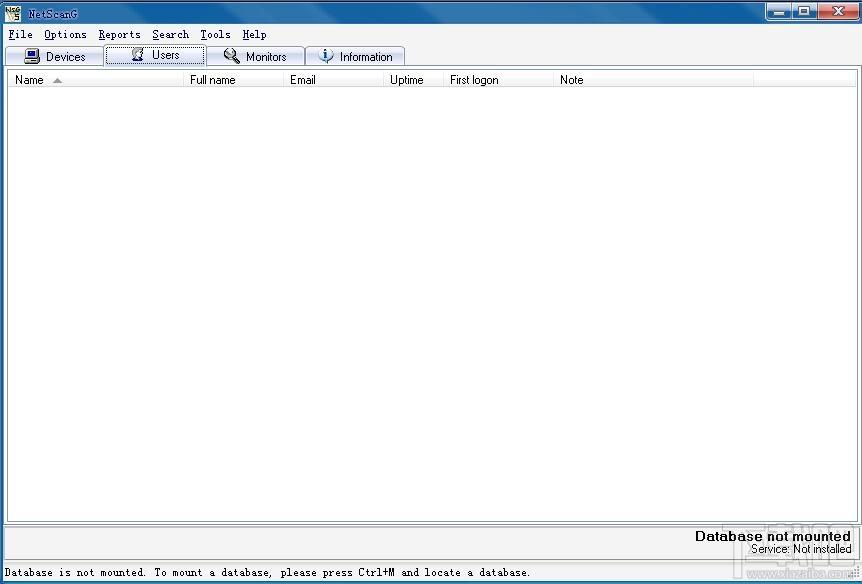Viewport: 862px width, 584px height.
Task: Click the computer icon on Devices tab
Action: pos(32,56)
